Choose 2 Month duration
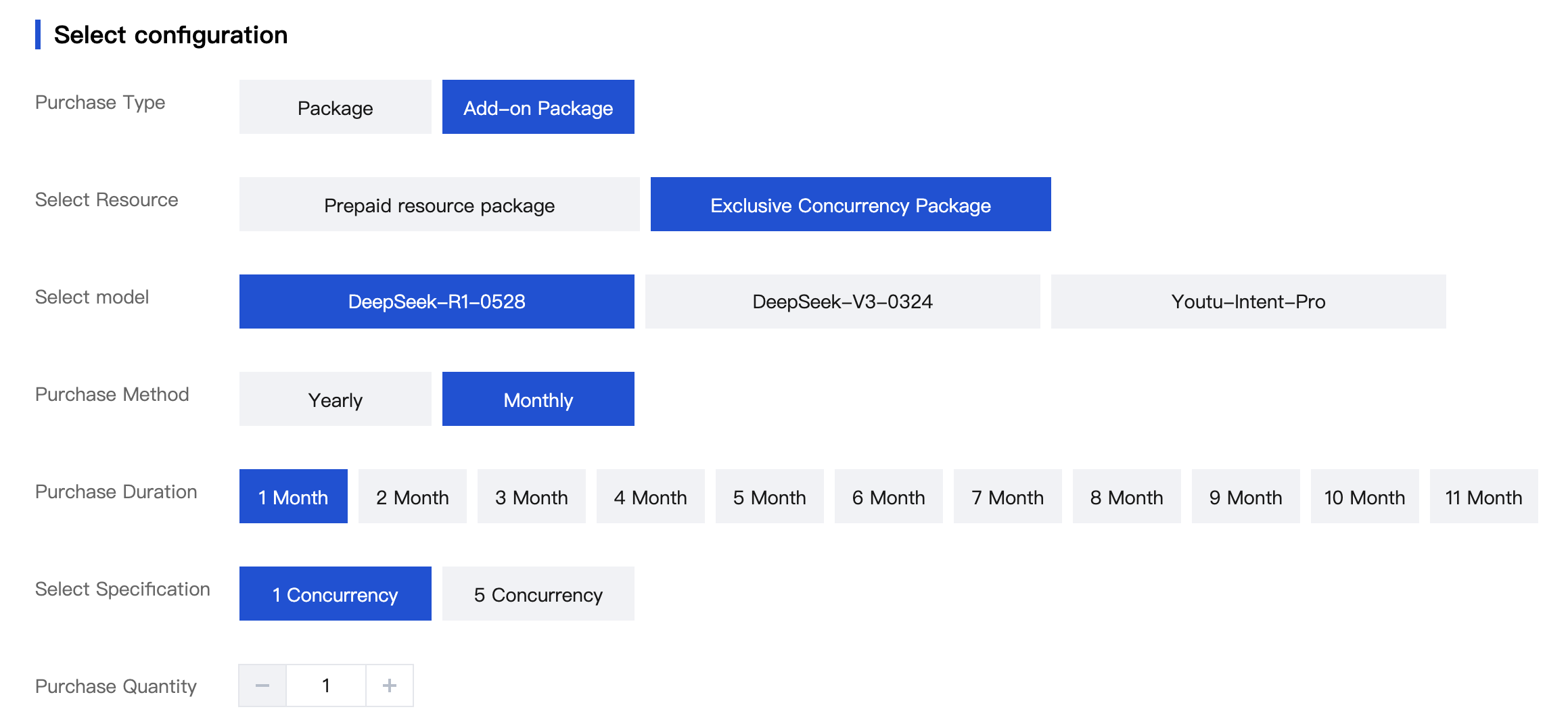Viewport: 1568px width, 722px height. click(412, 496)
